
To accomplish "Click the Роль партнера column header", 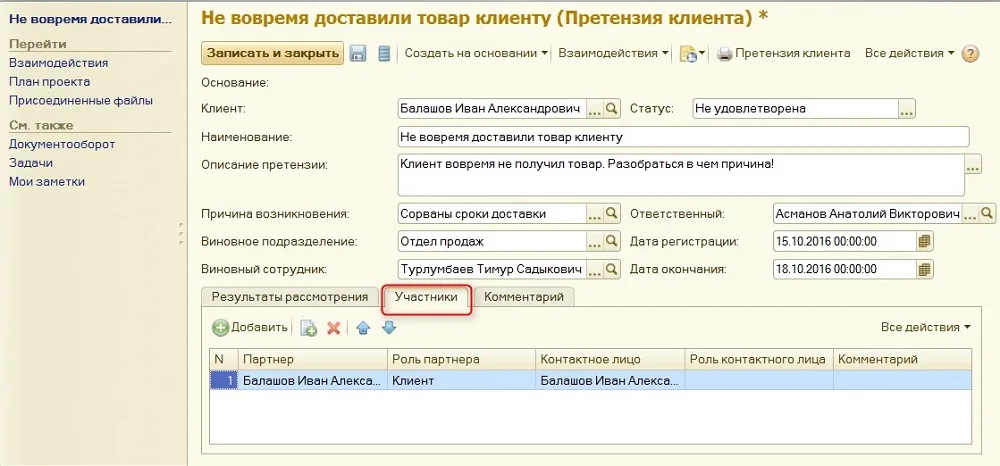I will click(462, 360).
